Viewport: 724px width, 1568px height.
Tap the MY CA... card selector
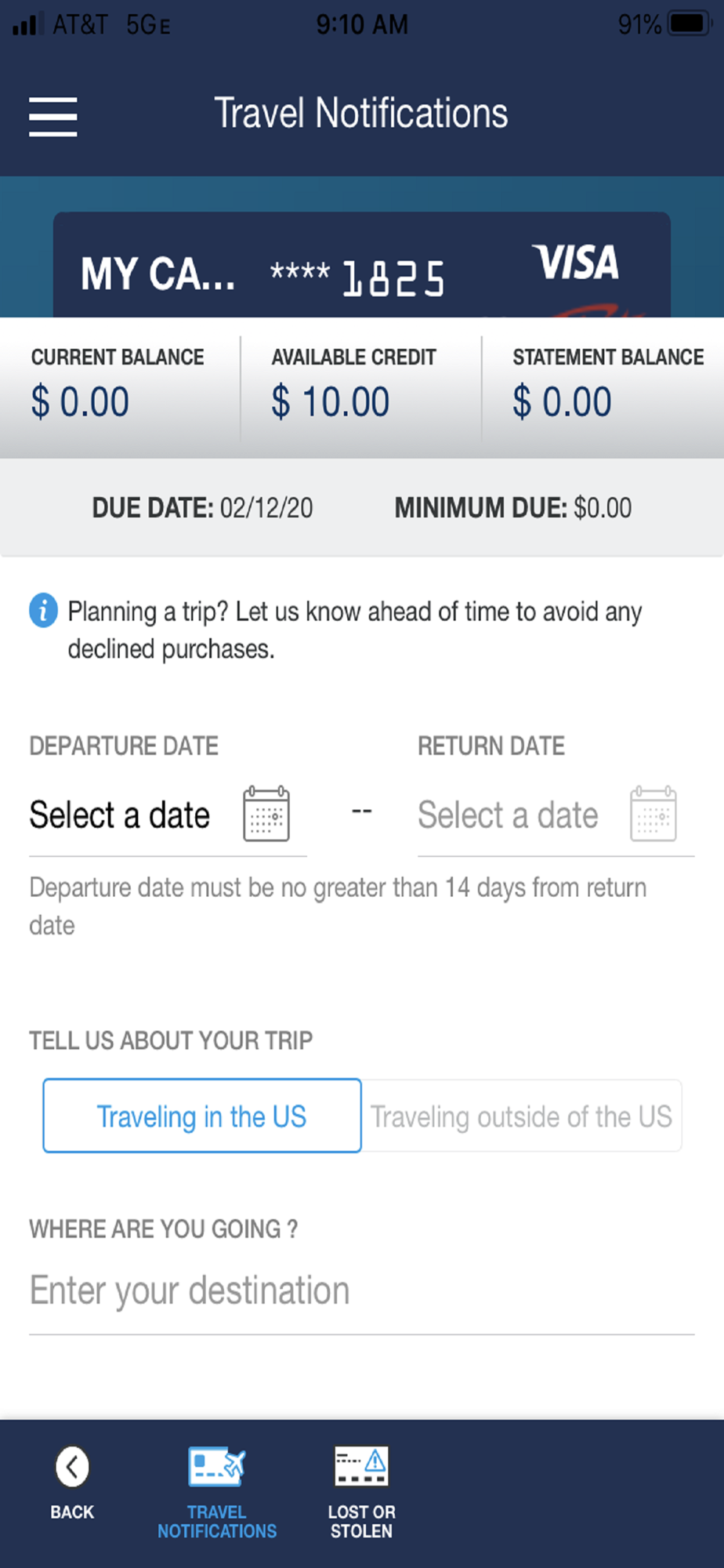click(x=157, y=274)
